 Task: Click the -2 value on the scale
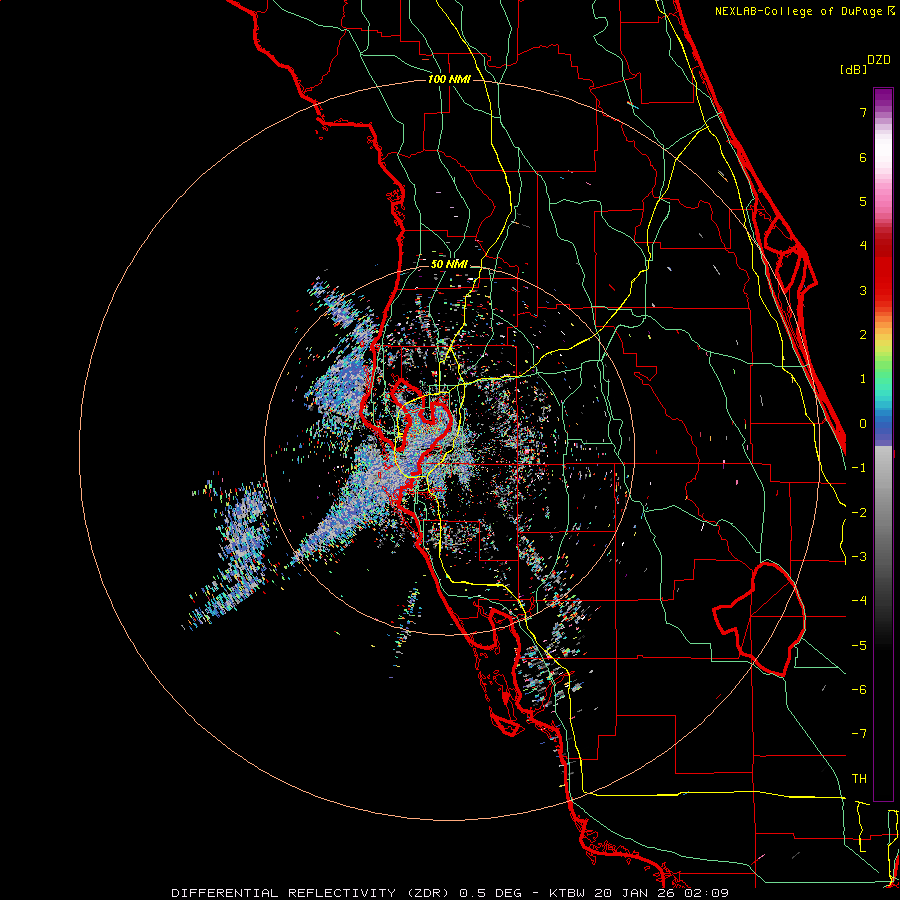tap(859, 513)
